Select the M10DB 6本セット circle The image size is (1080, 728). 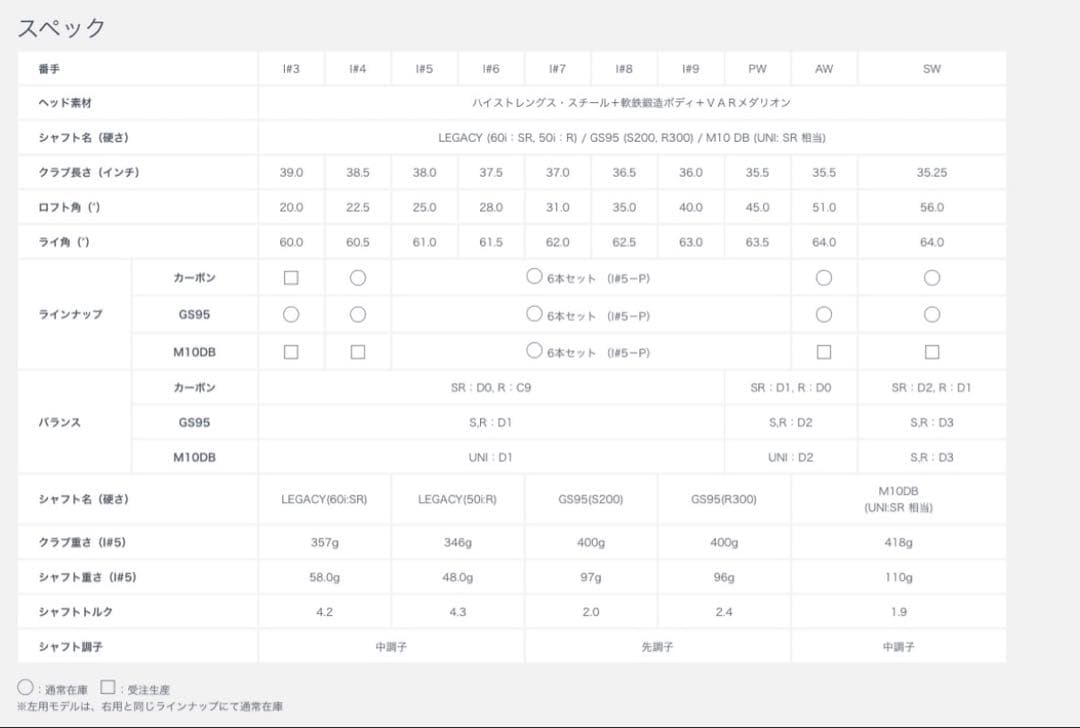(534, 351)
